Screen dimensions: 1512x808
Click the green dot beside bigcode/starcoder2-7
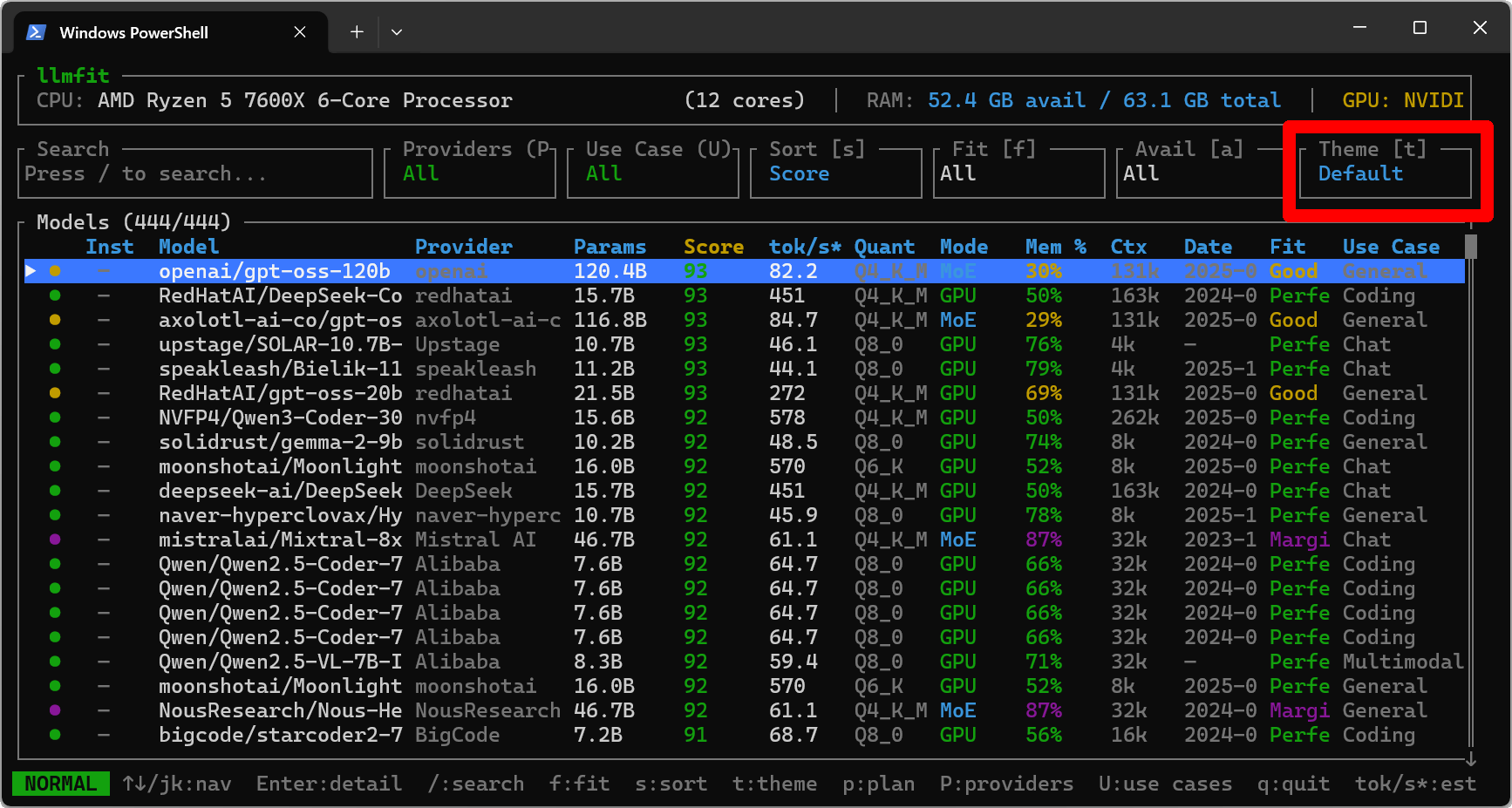tap(55, 735)
